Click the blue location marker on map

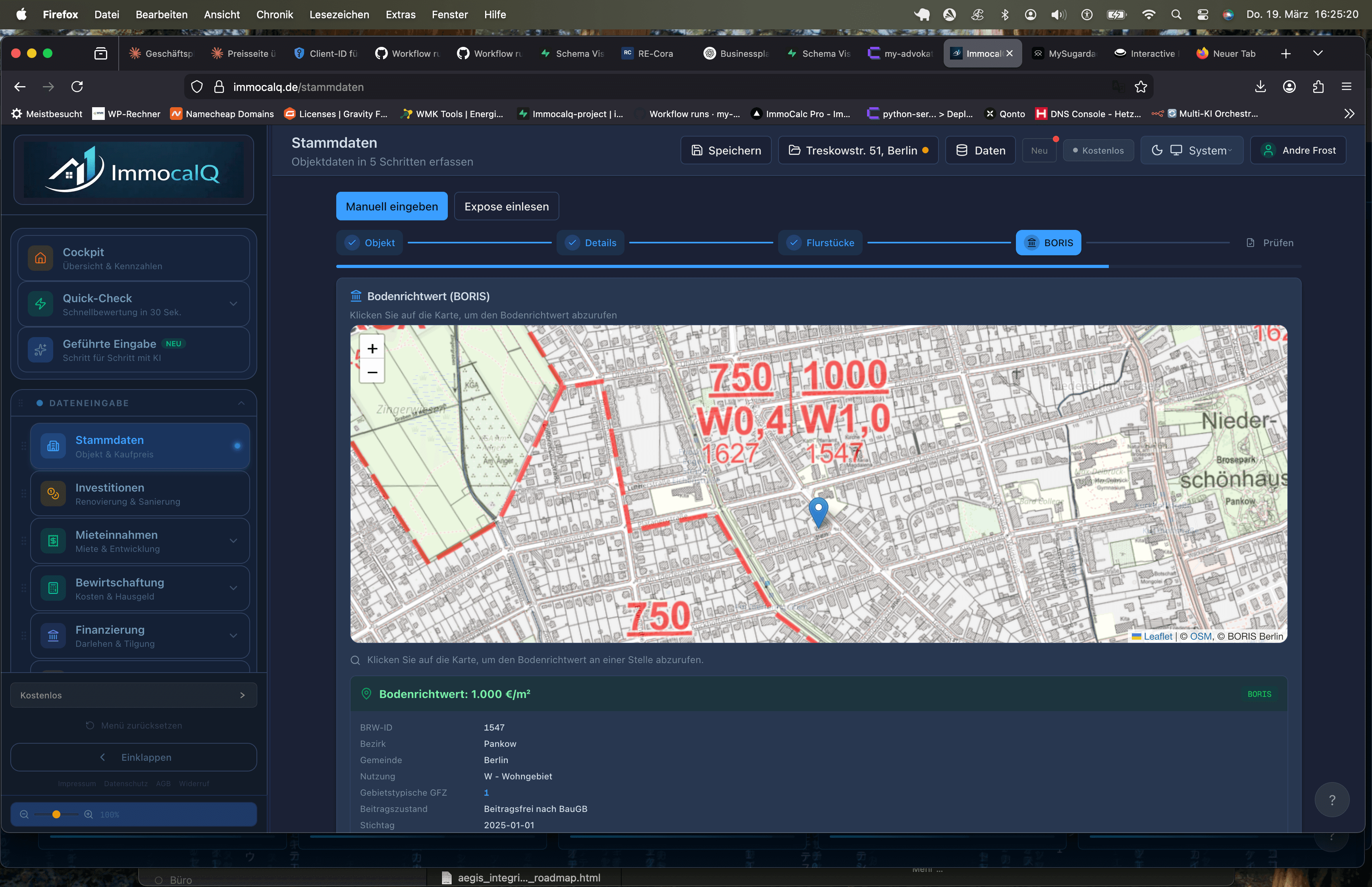pos(818,512)
